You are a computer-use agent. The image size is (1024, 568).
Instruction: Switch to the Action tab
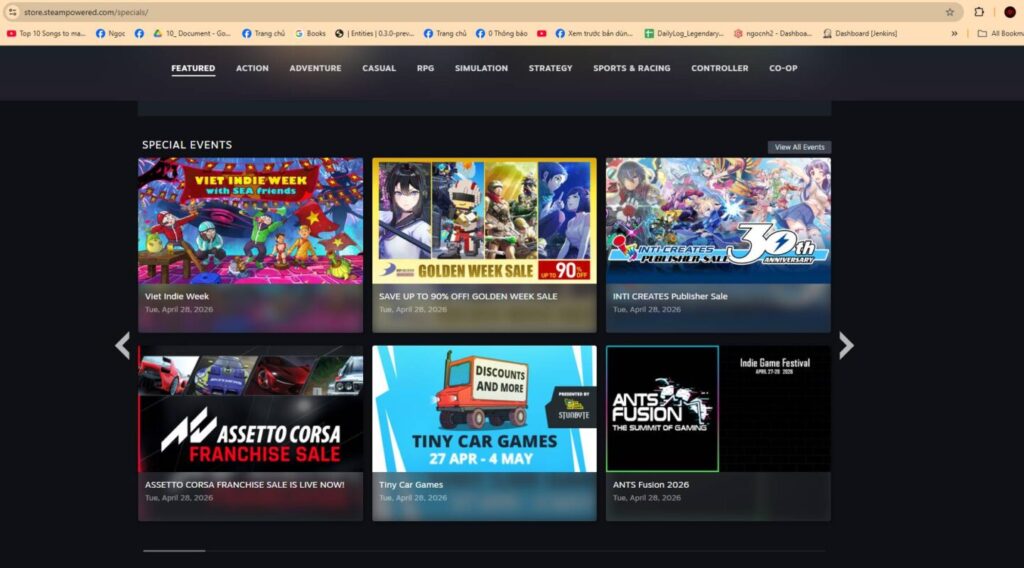click(252, 68)
